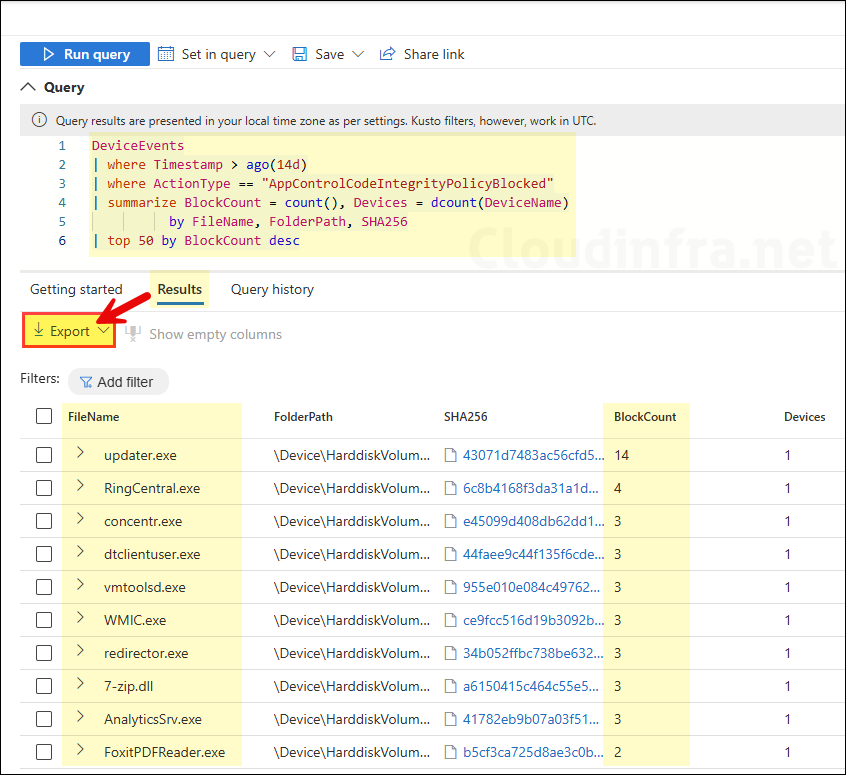Click the Share link icon
The height and width of the screenshot is (775, 846).
coord(387,54)
